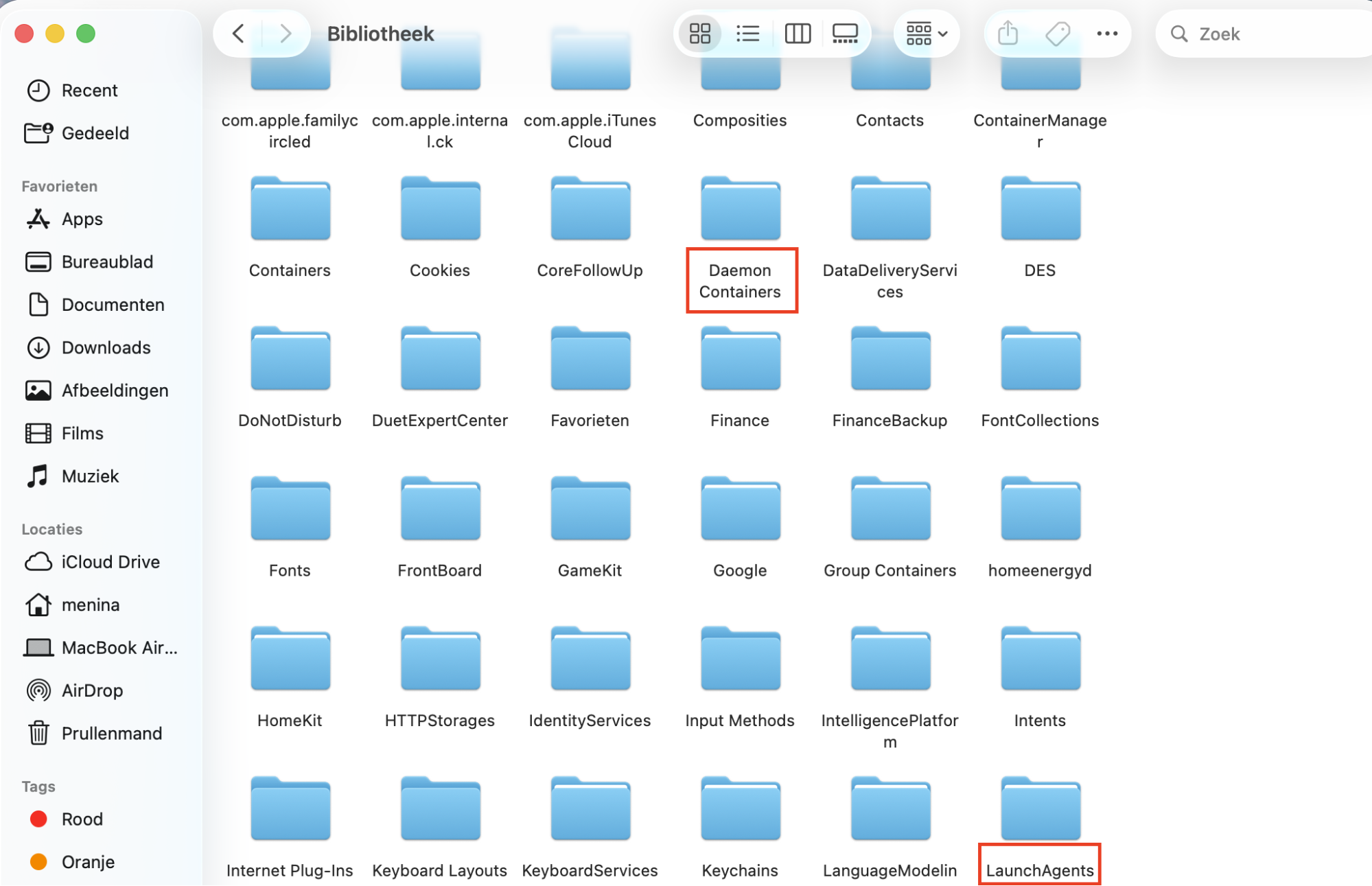Go back to the previous folder
Viewport: 1372px width, 886px height.
point(237,33)
